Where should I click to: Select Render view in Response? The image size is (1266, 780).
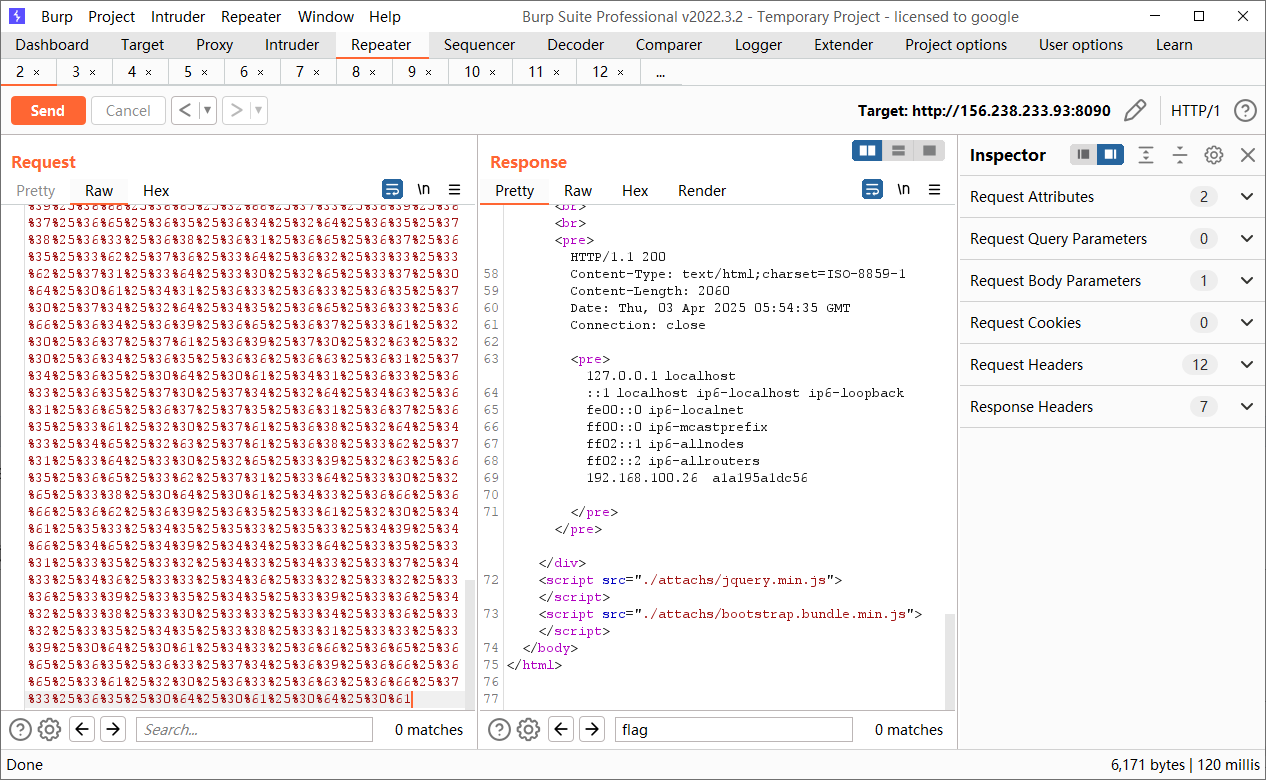(702, 191)
